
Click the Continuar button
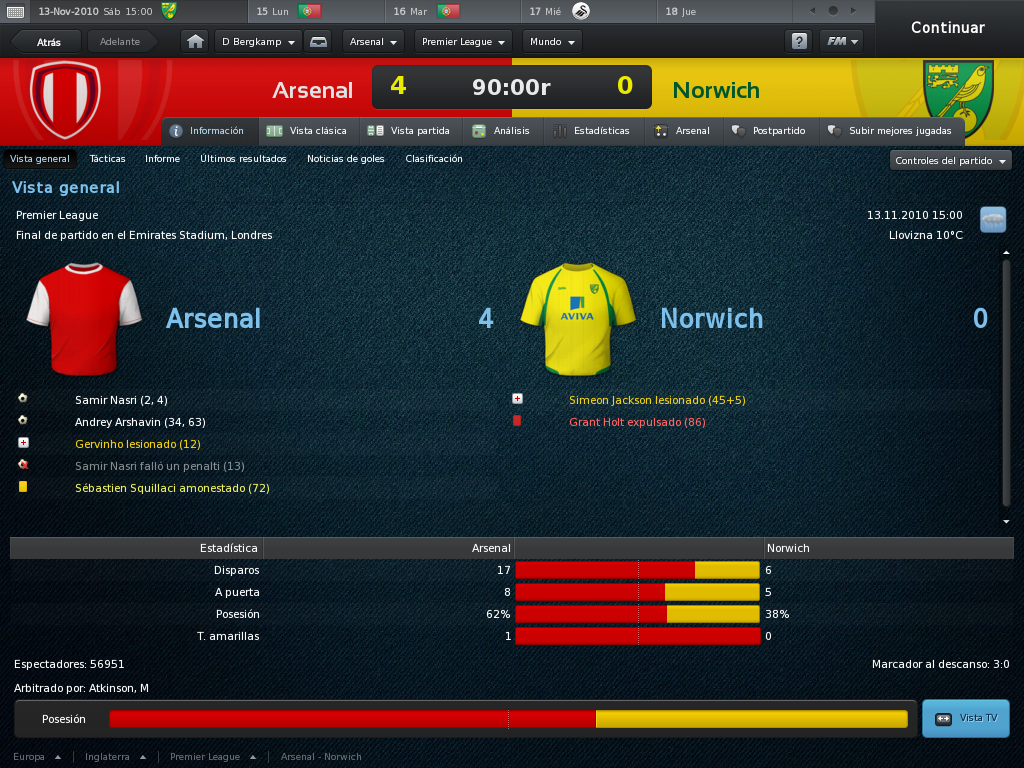click(x=948, y=27)
